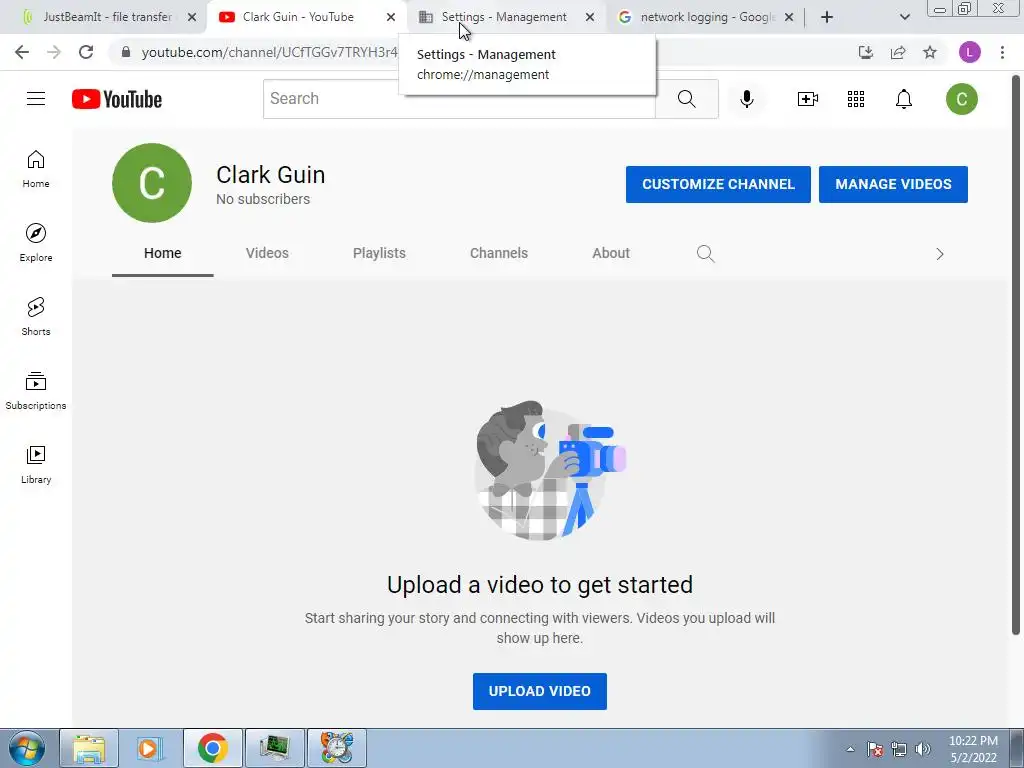Close the Clark Guin YouTube tab

pos(391,18)
